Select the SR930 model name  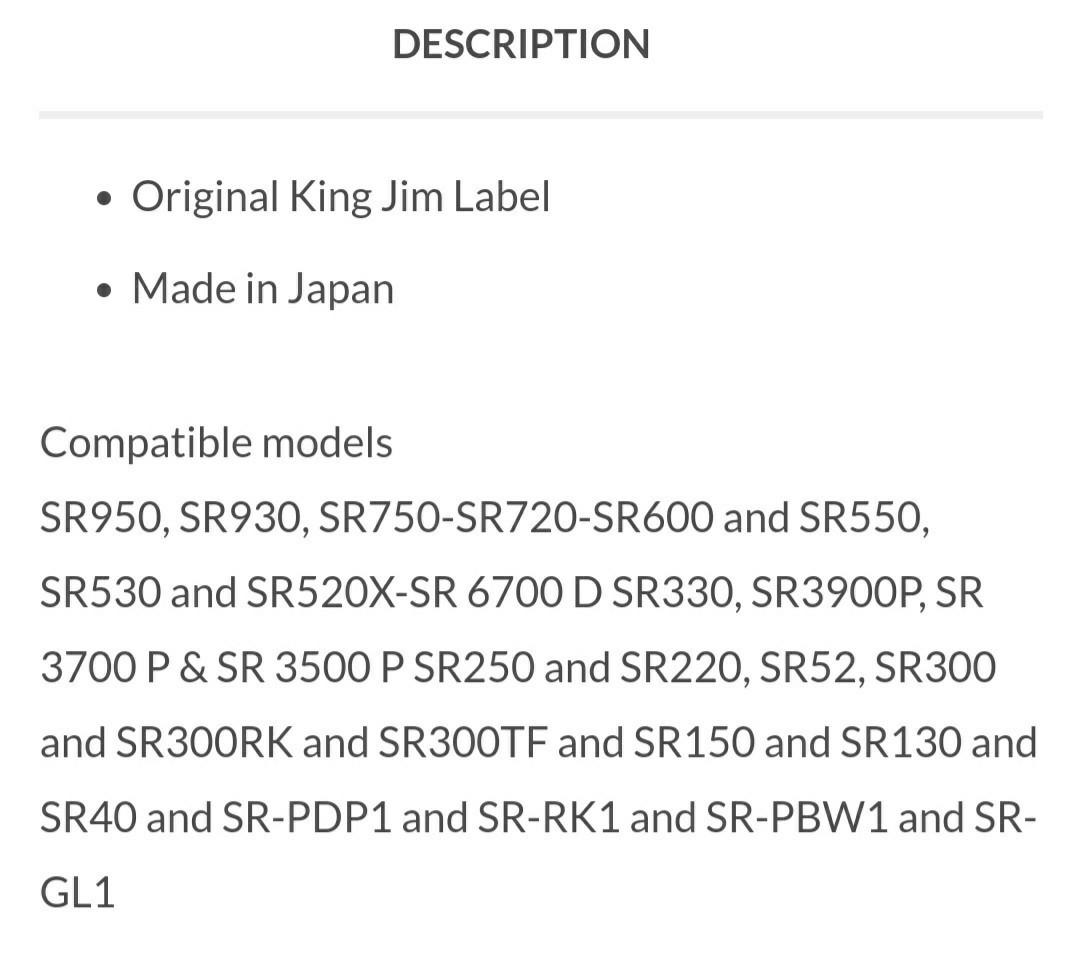pyautogui.click(x=239, y=518)
